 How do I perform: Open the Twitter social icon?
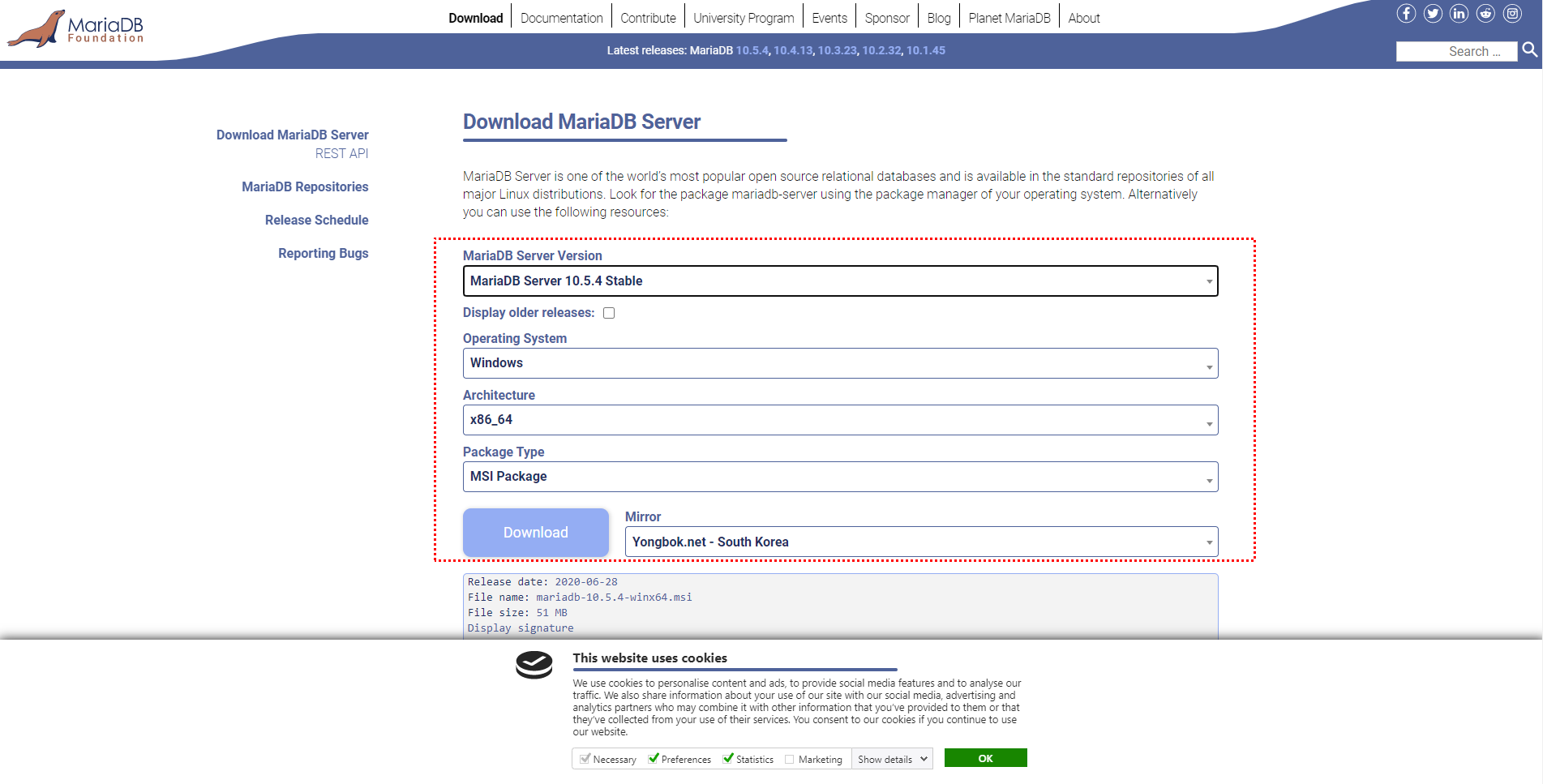1433,13
